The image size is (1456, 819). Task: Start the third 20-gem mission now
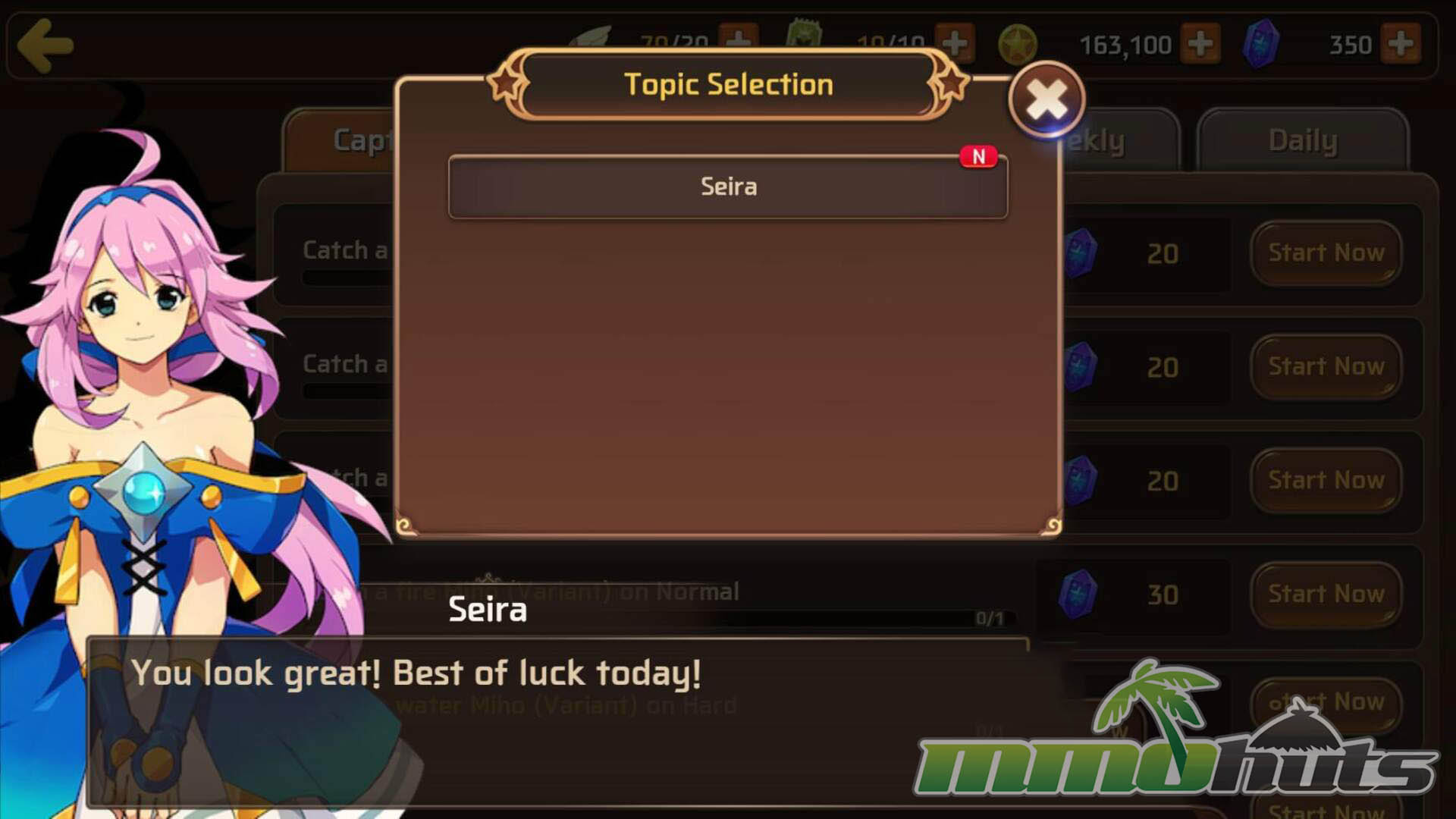click(x=1326, y=481)
